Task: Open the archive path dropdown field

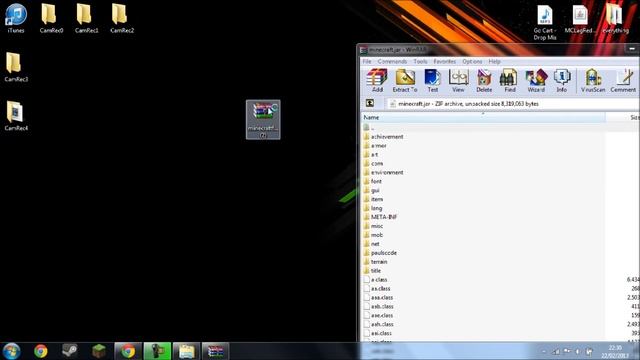Action: pos(513,104)
